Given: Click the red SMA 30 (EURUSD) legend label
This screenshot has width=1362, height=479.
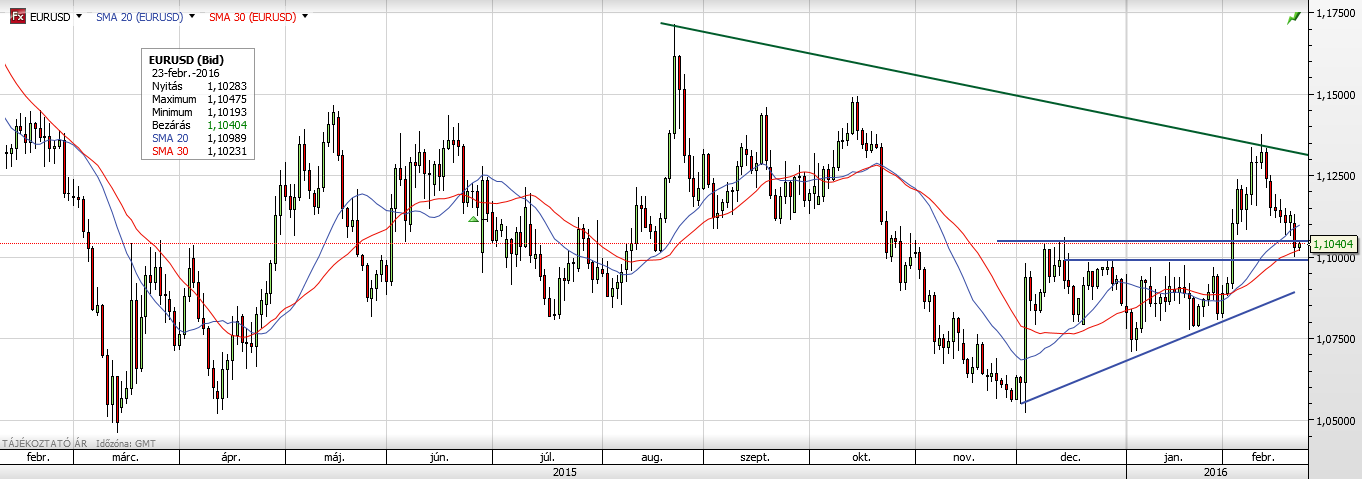Looking at the screenshot, I should tap(252, 17).
